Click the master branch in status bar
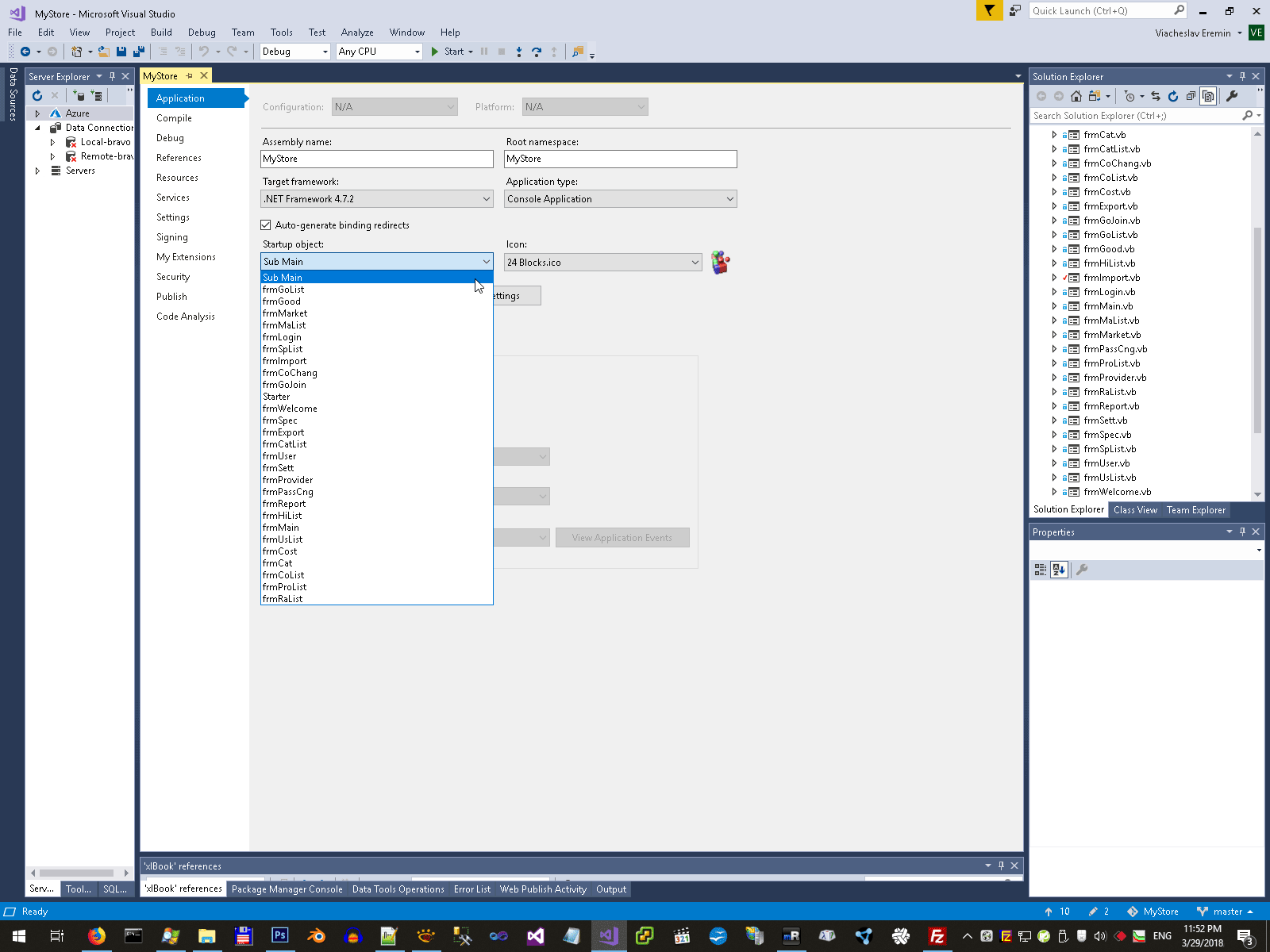The image size is (1270, 952). [1225, 912]
